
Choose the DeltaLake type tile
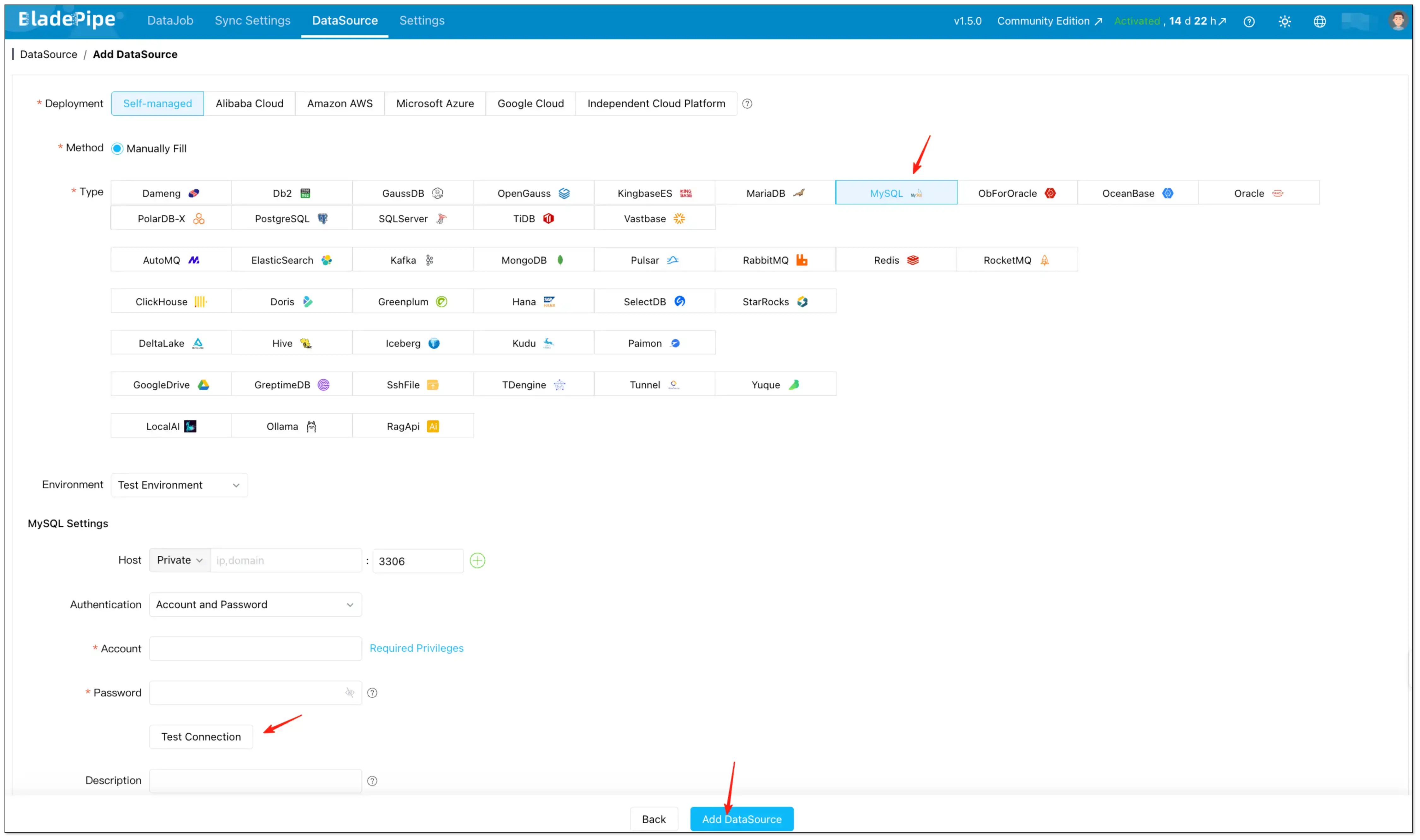pos(171,344)
